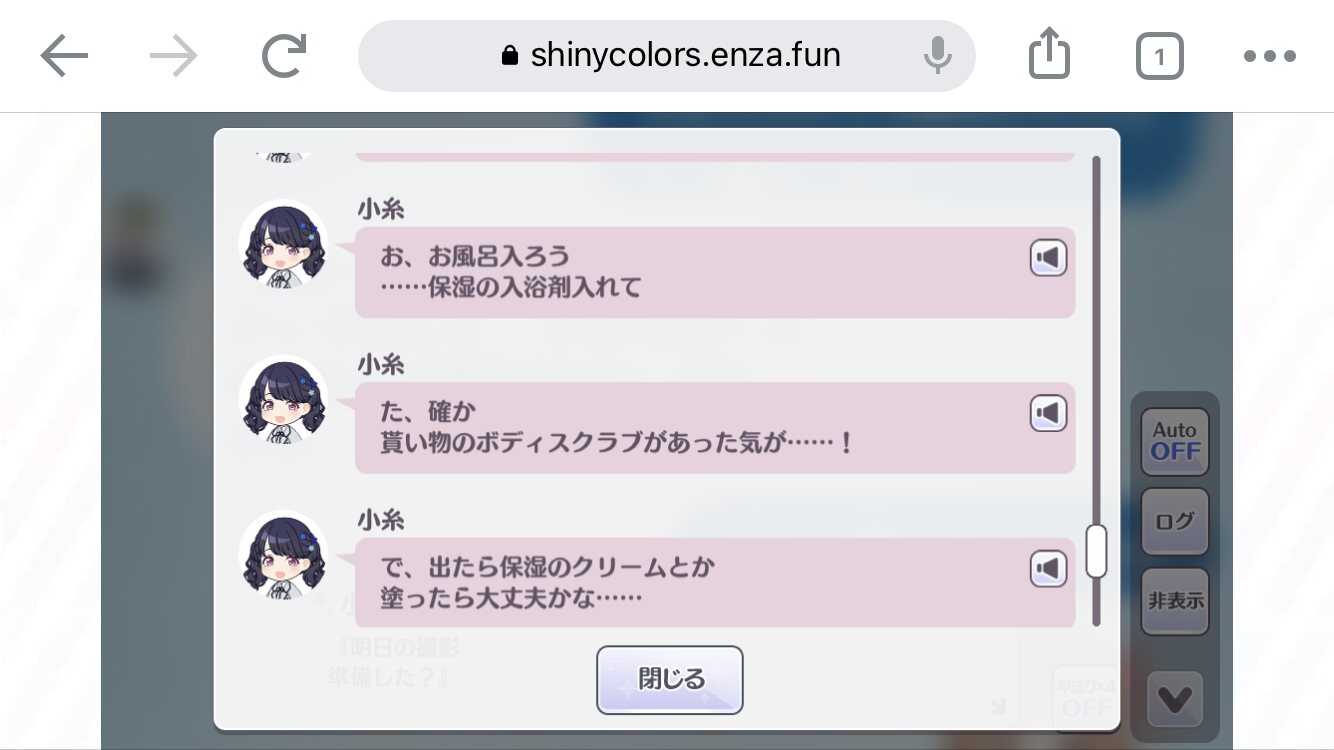
Task: Open the tab switcher showing 1
Action: pyautogui.click(x=1160, y=57)
